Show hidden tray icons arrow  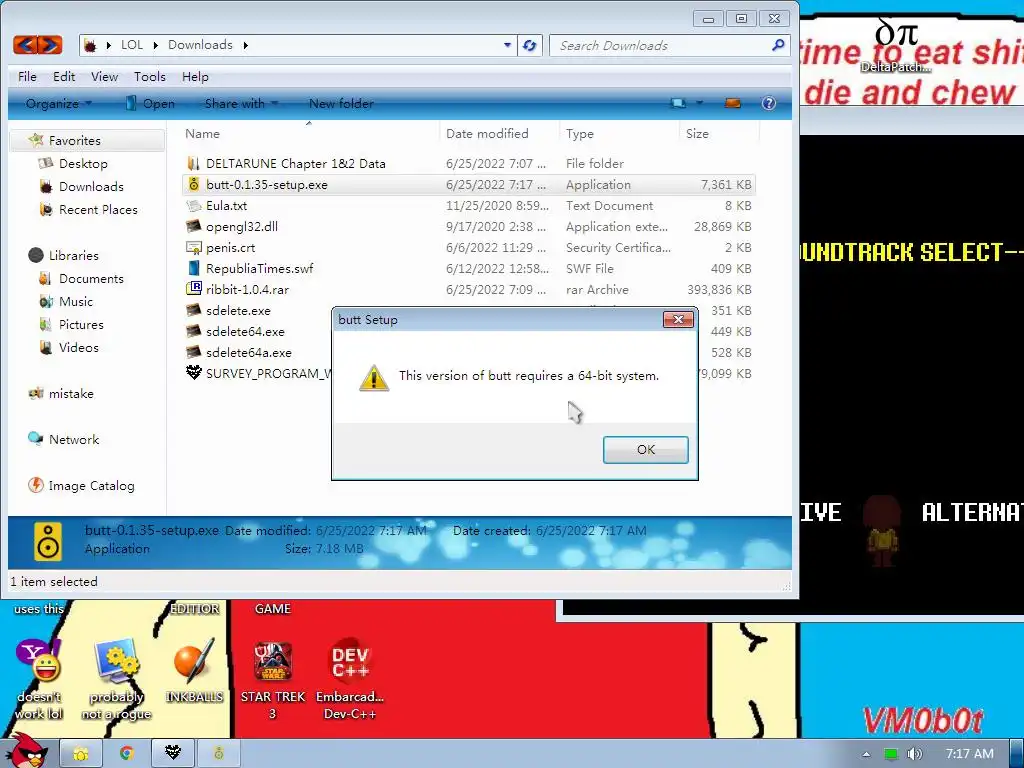pos(866,754)
